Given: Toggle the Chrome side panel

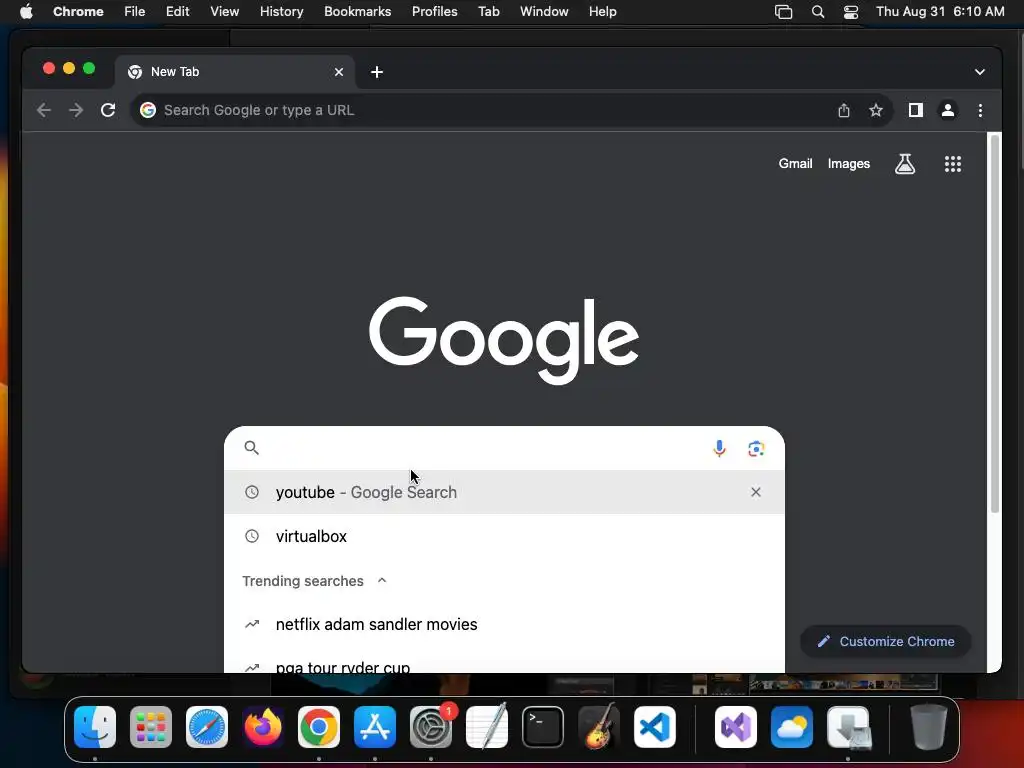Looking at the screenshot, I should pos(916,110).
